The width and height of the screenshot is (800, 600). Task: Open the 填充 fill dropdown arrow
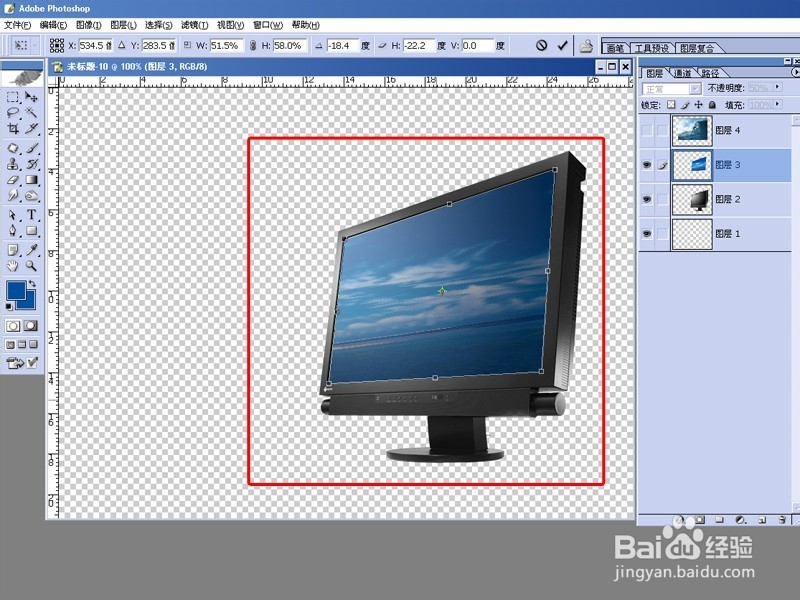pyautogui.click(x=779, y=104)
